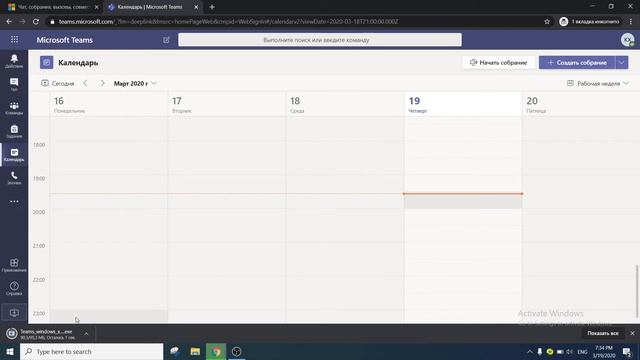
Task: Open Windows Start menu
Action: point(10,351)
